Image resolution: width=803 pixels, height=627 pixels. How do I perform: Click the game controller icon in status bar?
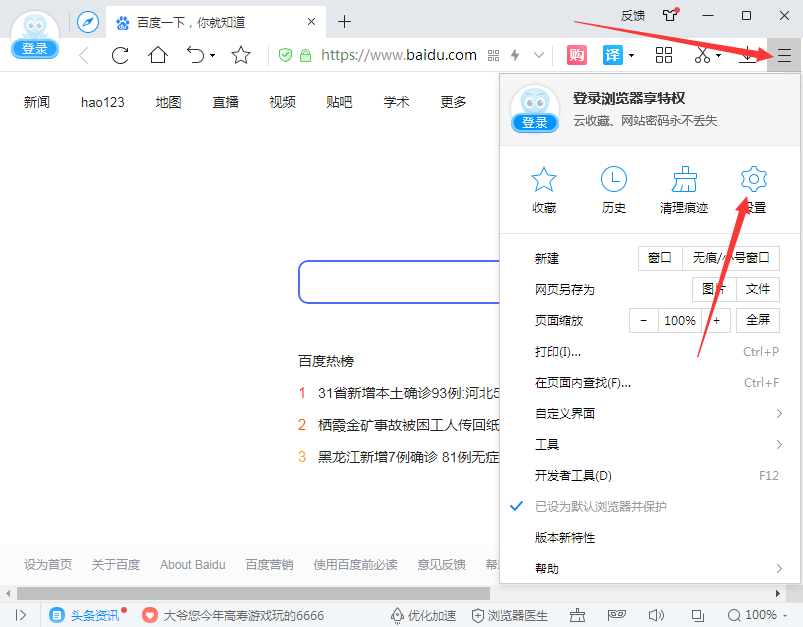click(617, 615)
